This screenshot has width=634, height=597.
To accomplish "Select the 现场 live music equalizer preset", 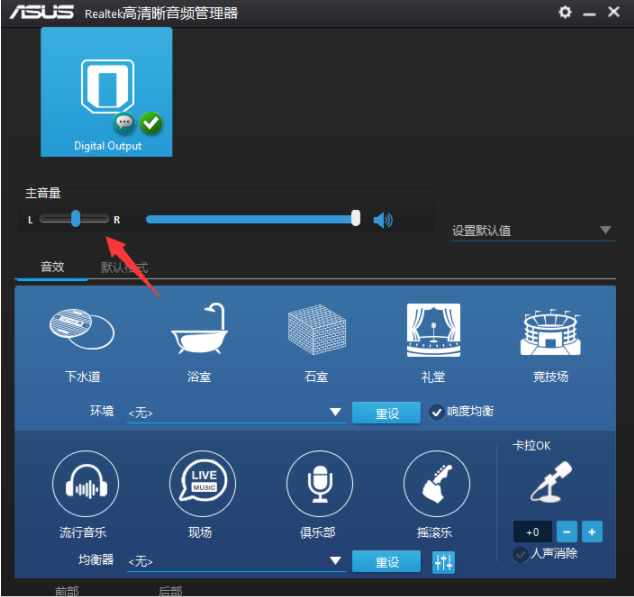I will [201, 484].
